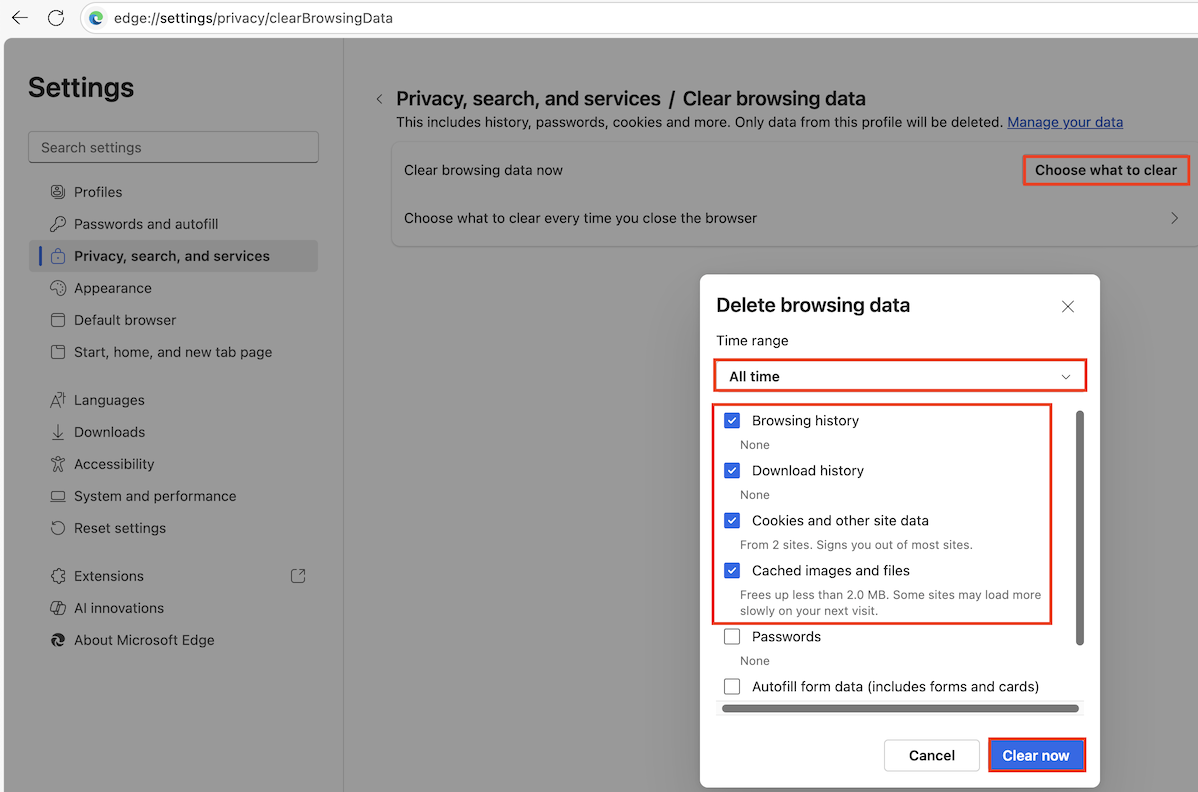Image resolution: width=1198 pixels, height=792 pixels.
Task: Uncheck the Browsing history checkbox
Action: pos(732,420)
